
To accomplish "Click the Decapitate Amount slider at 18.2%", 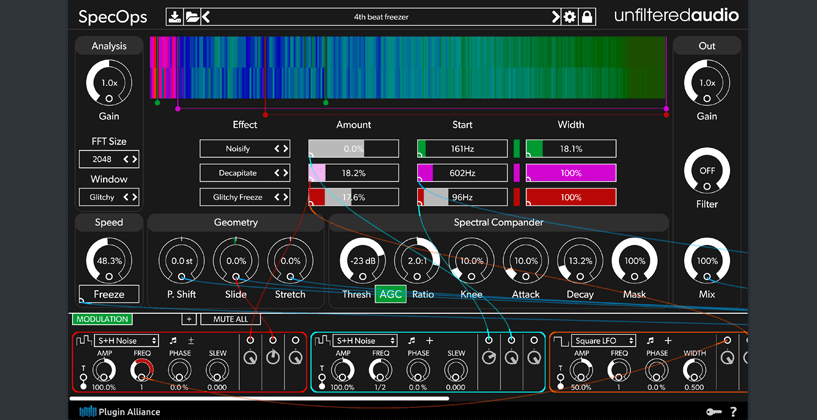I will pyautogui.click(x=353, y=173).
